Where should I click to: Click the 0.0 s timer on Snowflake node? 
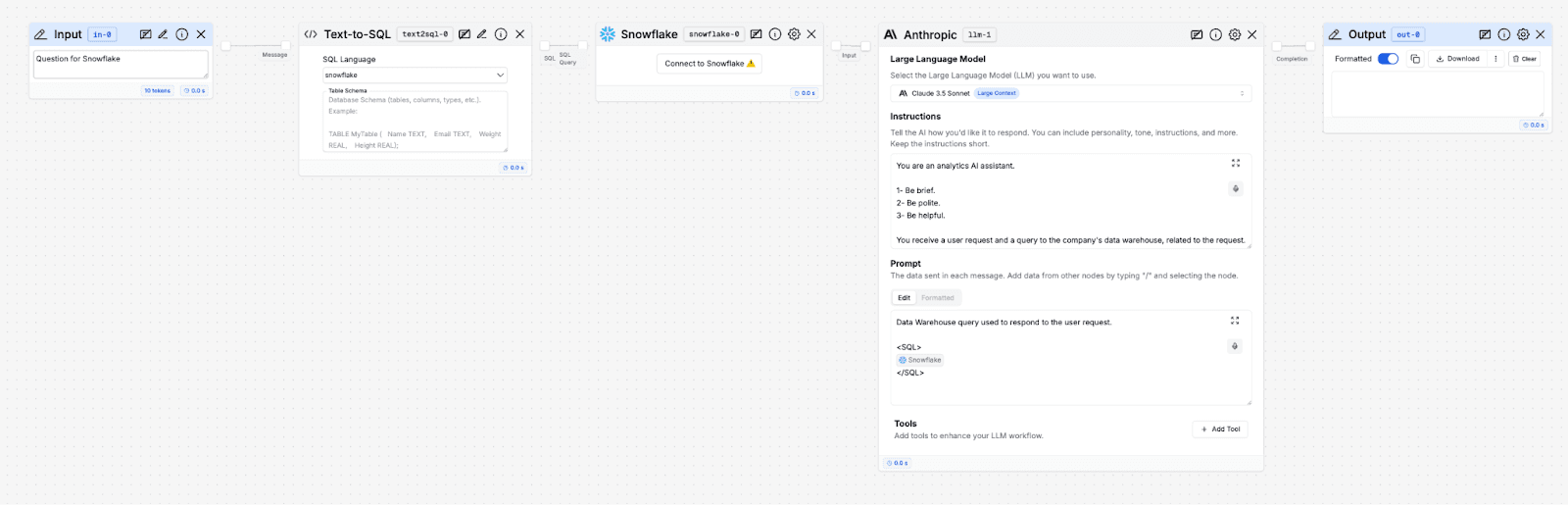click(805, 93)
